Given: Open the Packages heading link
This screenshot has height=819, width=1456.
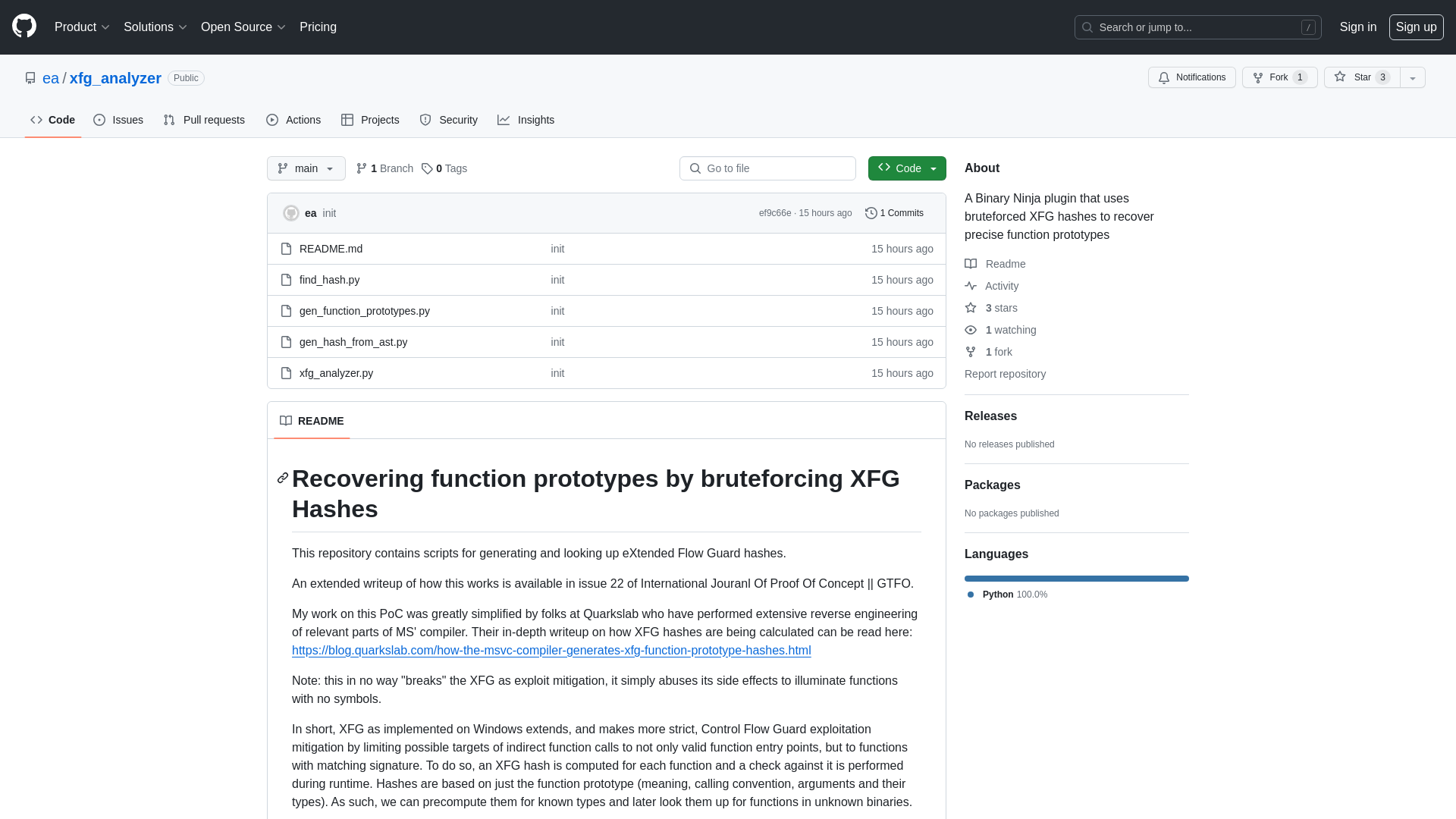Looking at the screenshot, I should tap(992, 485).
